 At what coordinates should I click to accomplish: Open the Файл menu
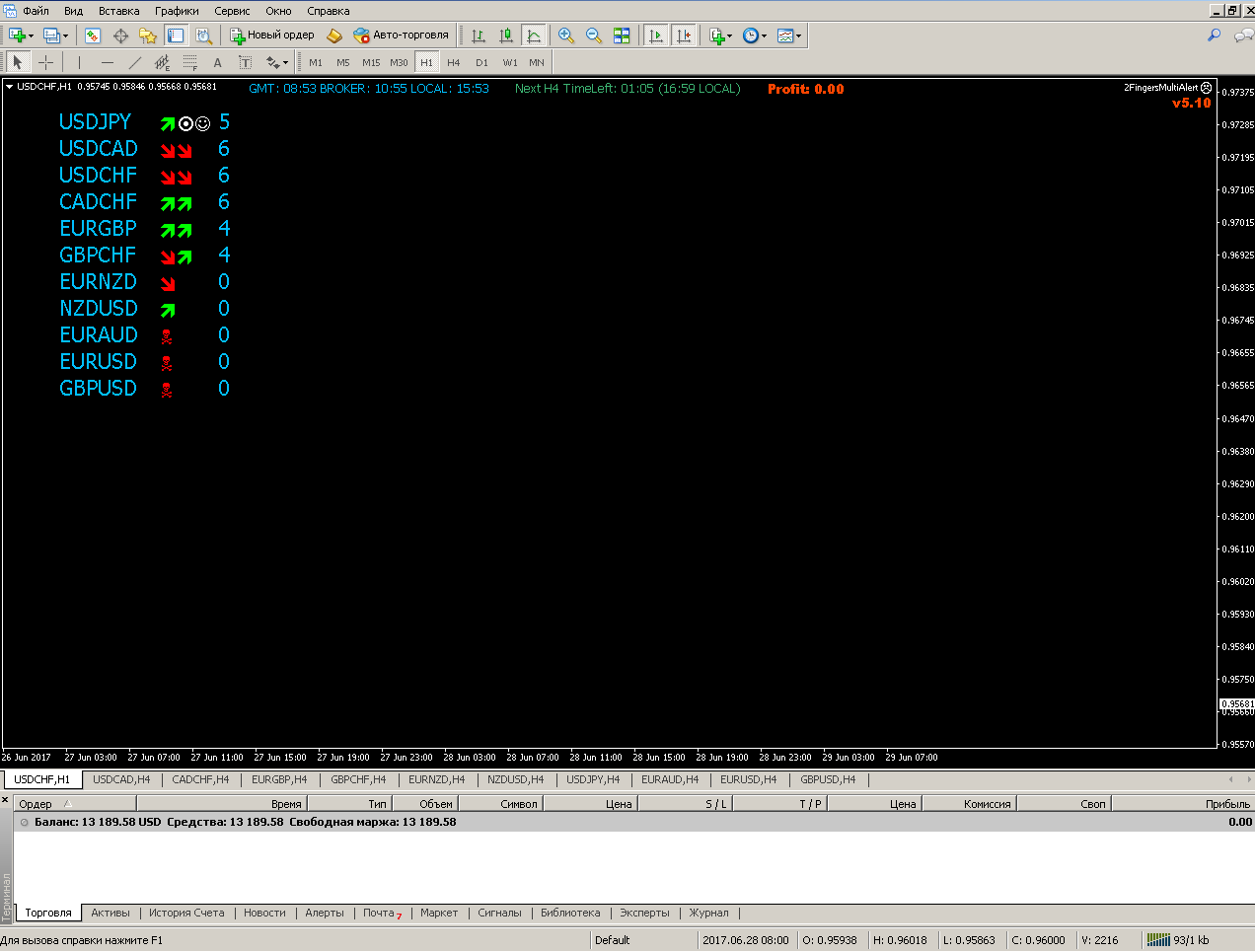[x=36, y=11]
